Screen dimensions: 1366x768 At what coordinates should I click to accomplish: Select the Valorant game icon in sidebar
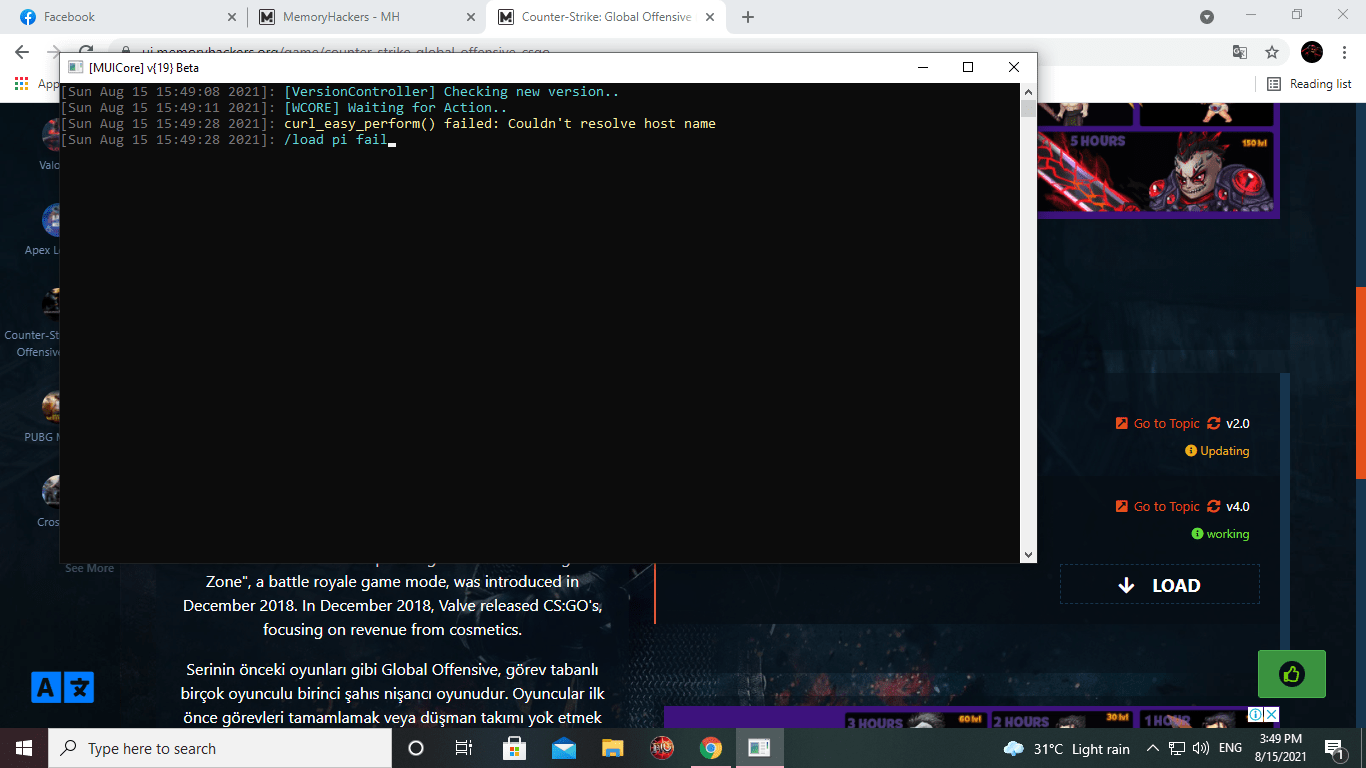[50, 135]
